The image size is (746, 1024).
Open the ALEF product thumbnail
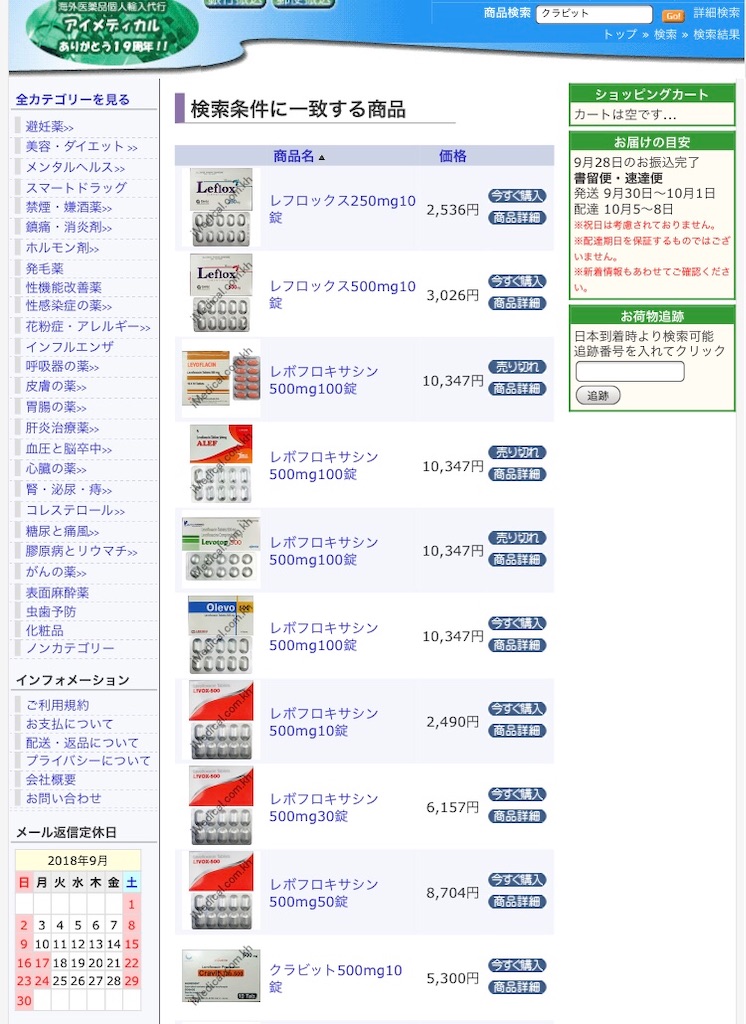tap(221, 464)
